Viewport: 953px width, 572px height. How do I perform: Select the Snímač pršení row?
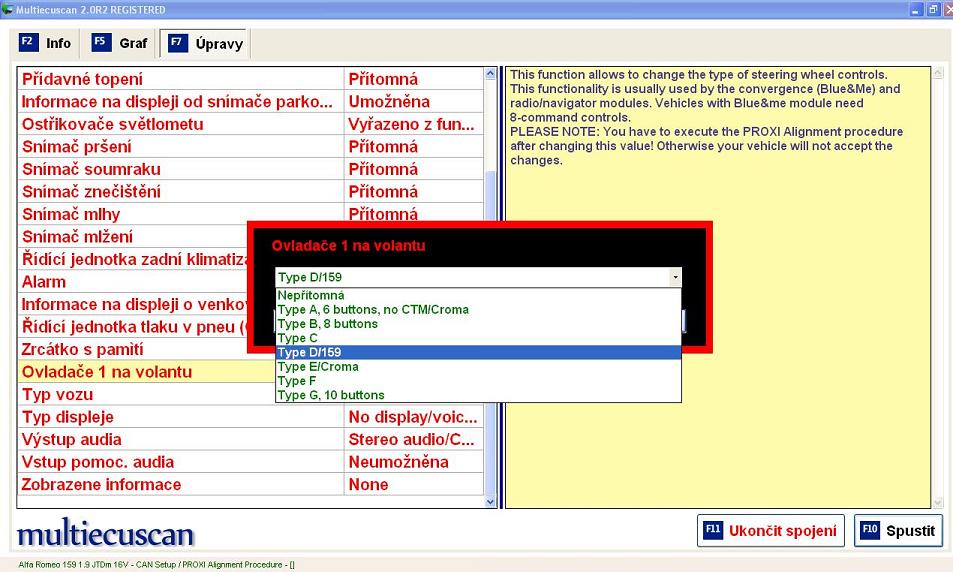click(250, 146)
